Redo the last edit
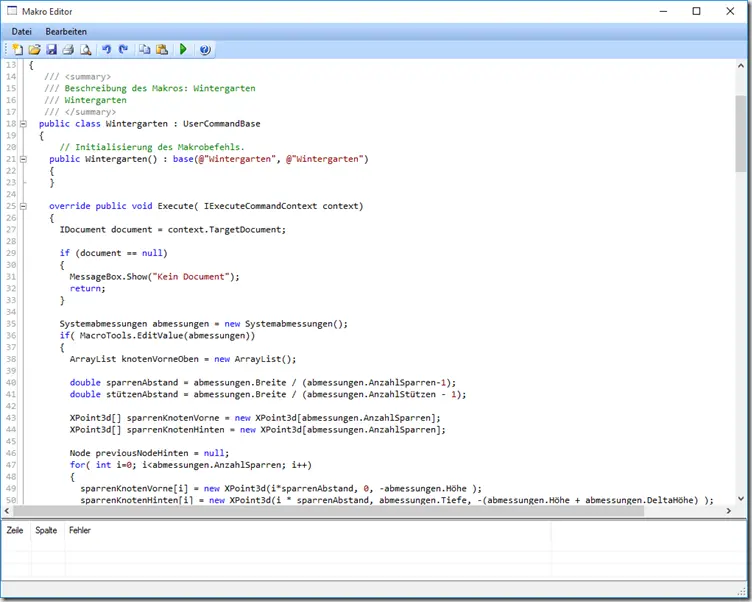This screenshot has height=602, width=752. pos(123,49)
